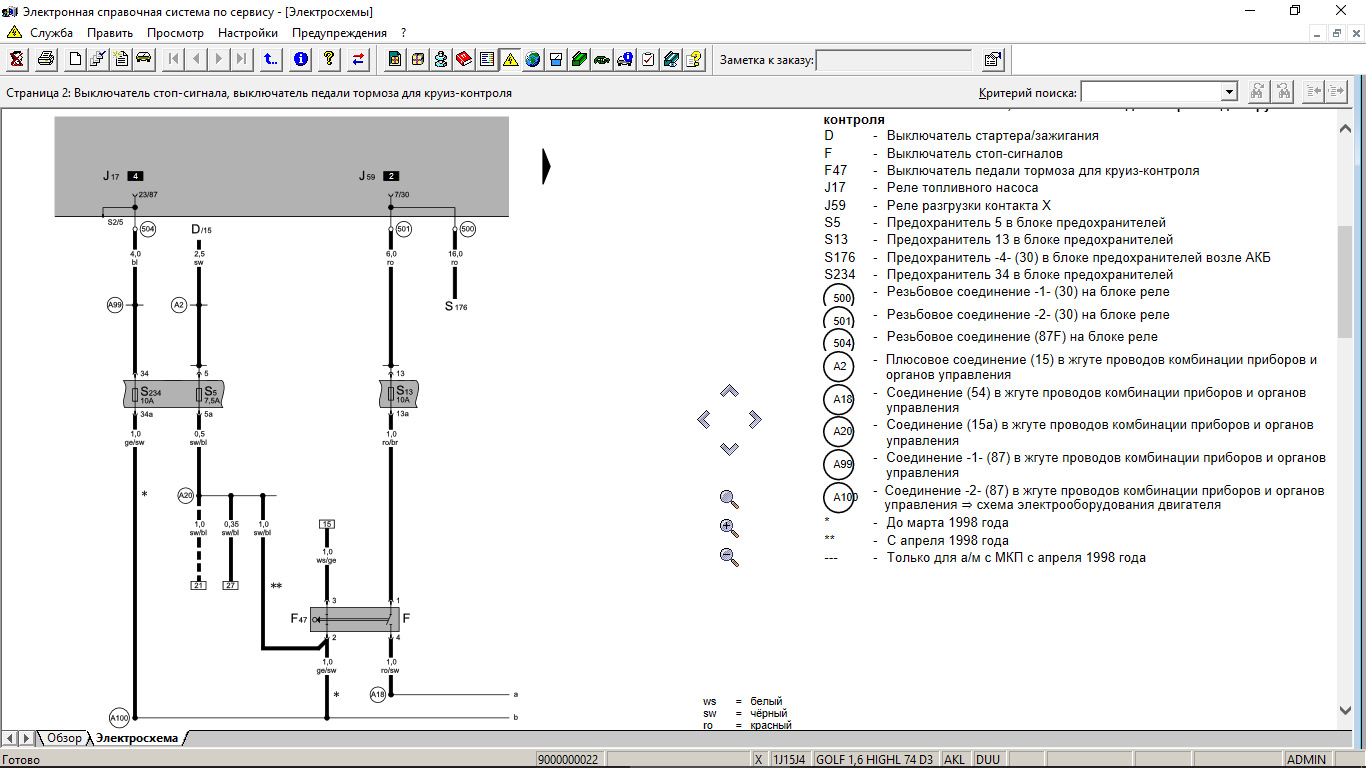This screenshot has height=768, width=1366.
Task: Open the Настройки menu
Action: click(x=247, y=32)
